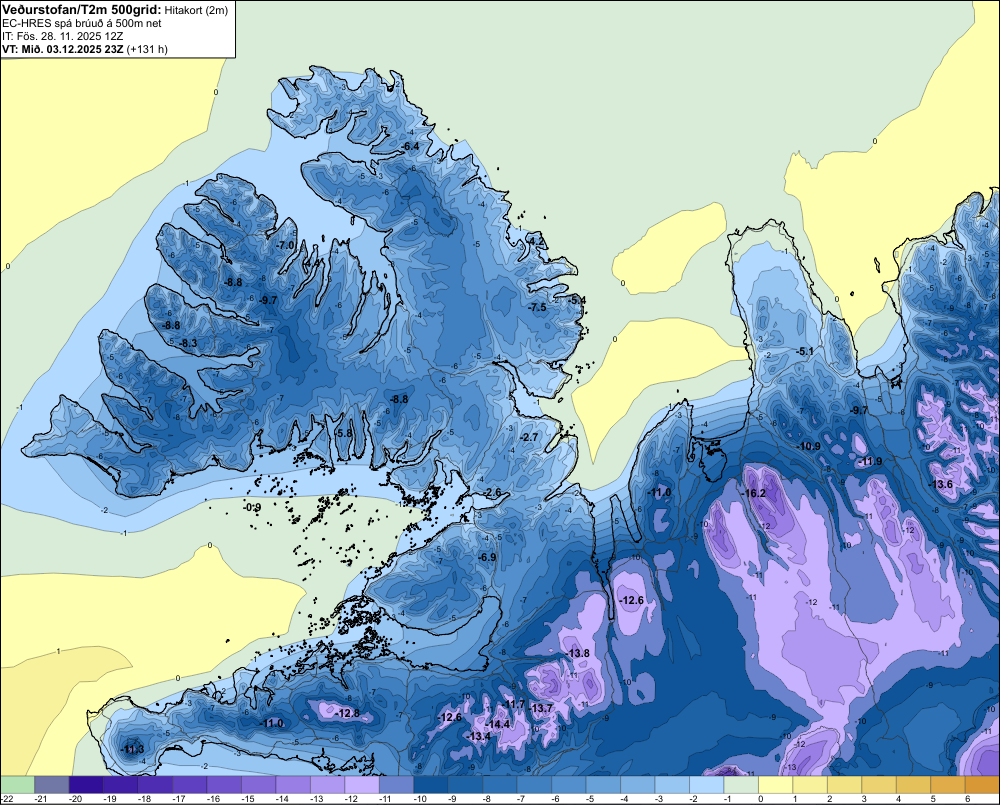1000x805 pixels.
Task: Select the legend color swatch labeled -9
Action: [x=465, y=784]
